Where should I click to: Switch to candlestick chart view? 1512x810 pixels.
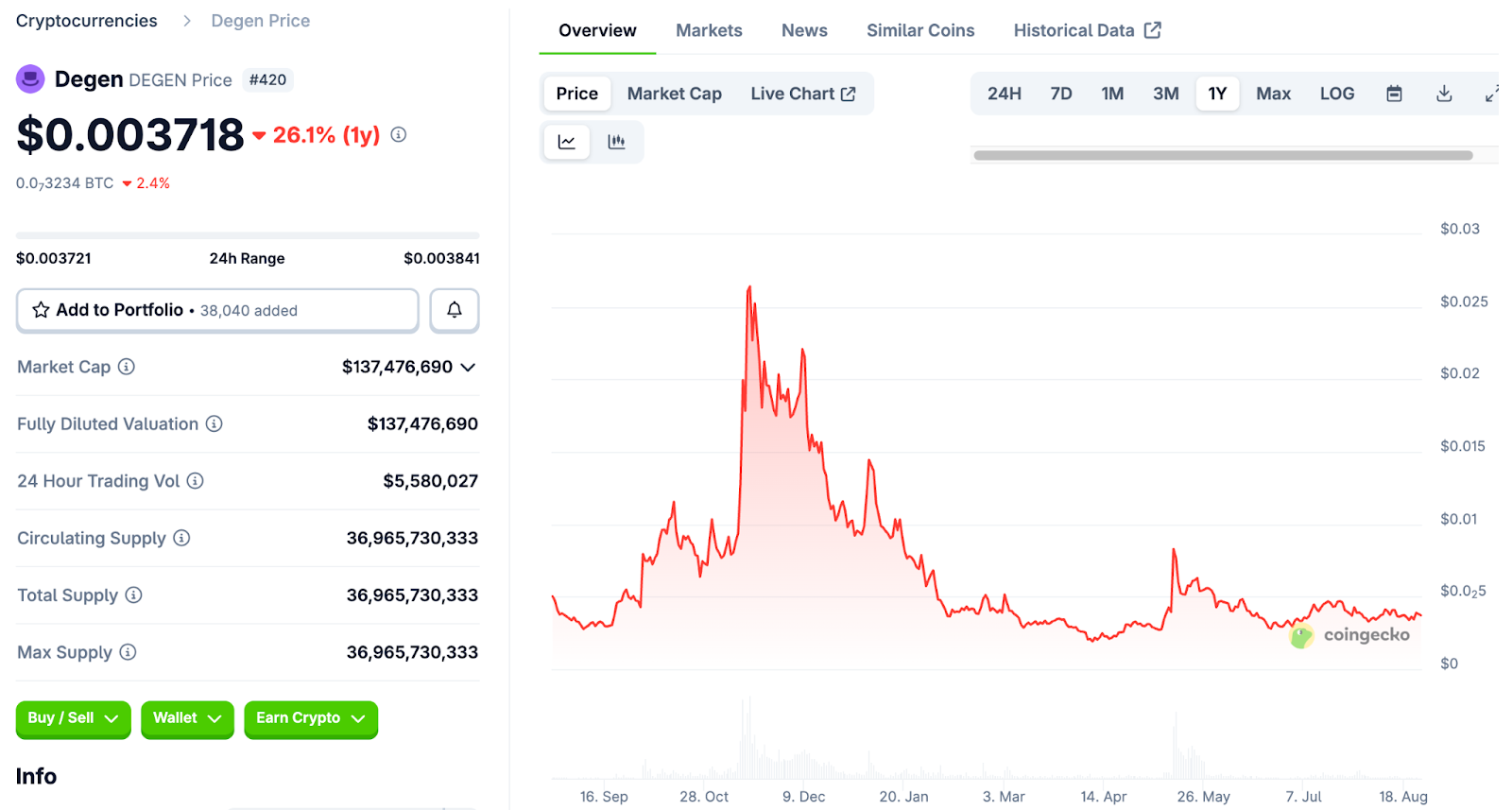coord(616,142)
